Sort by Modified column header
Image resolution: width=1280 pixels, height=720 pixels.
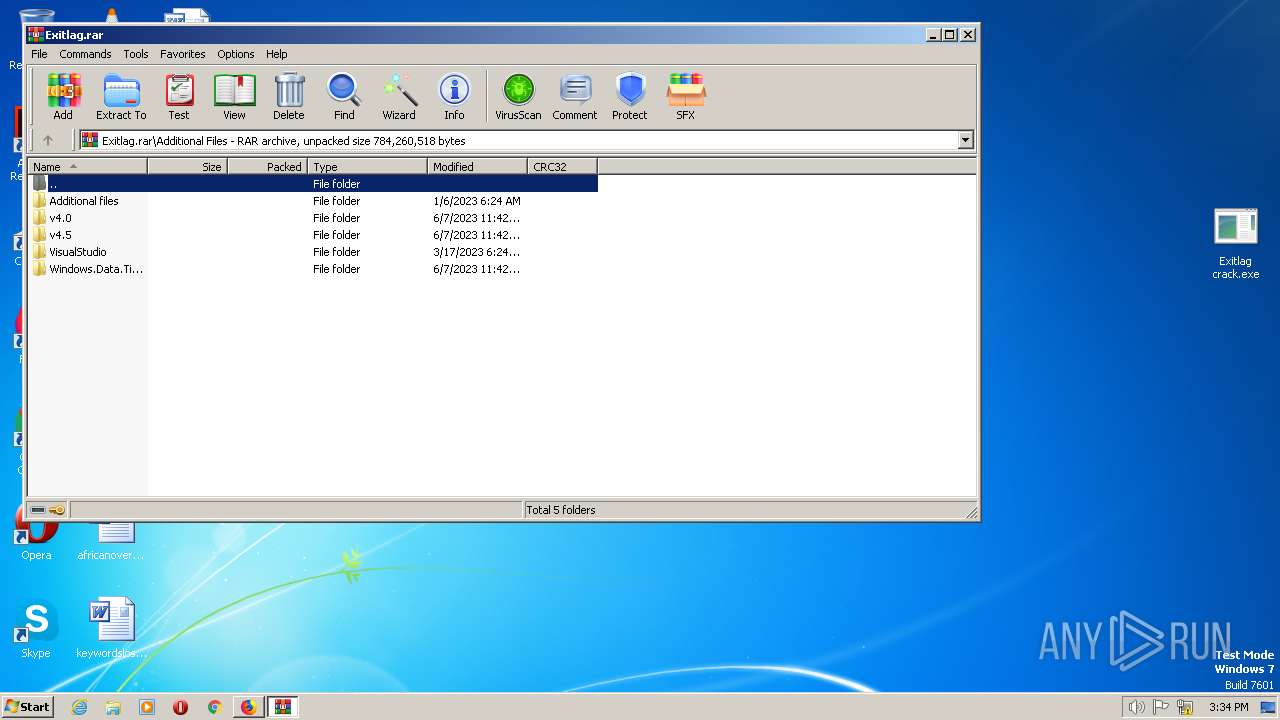(477, 167)
